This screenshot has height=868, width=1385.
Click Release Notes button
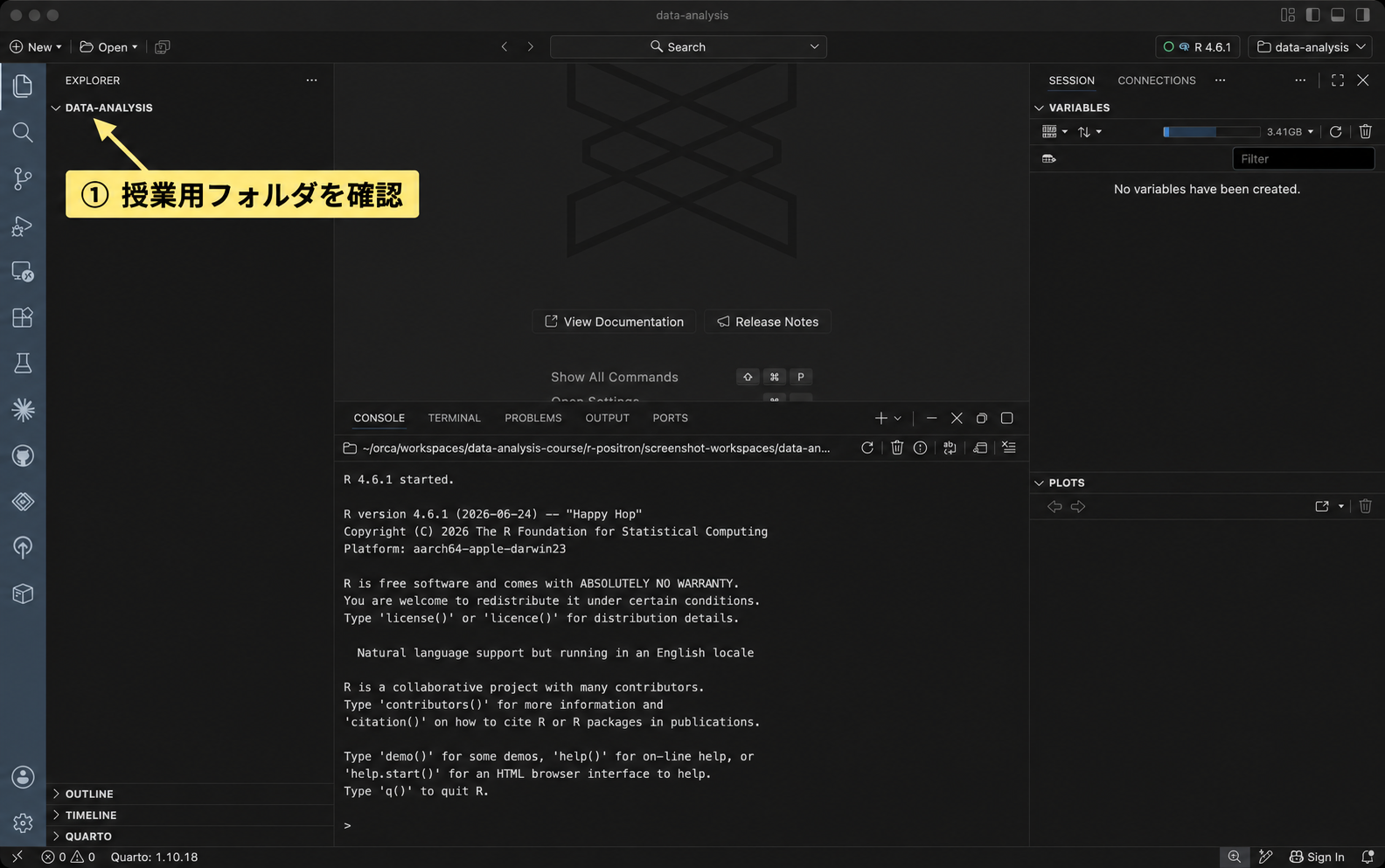click(768, 322)
